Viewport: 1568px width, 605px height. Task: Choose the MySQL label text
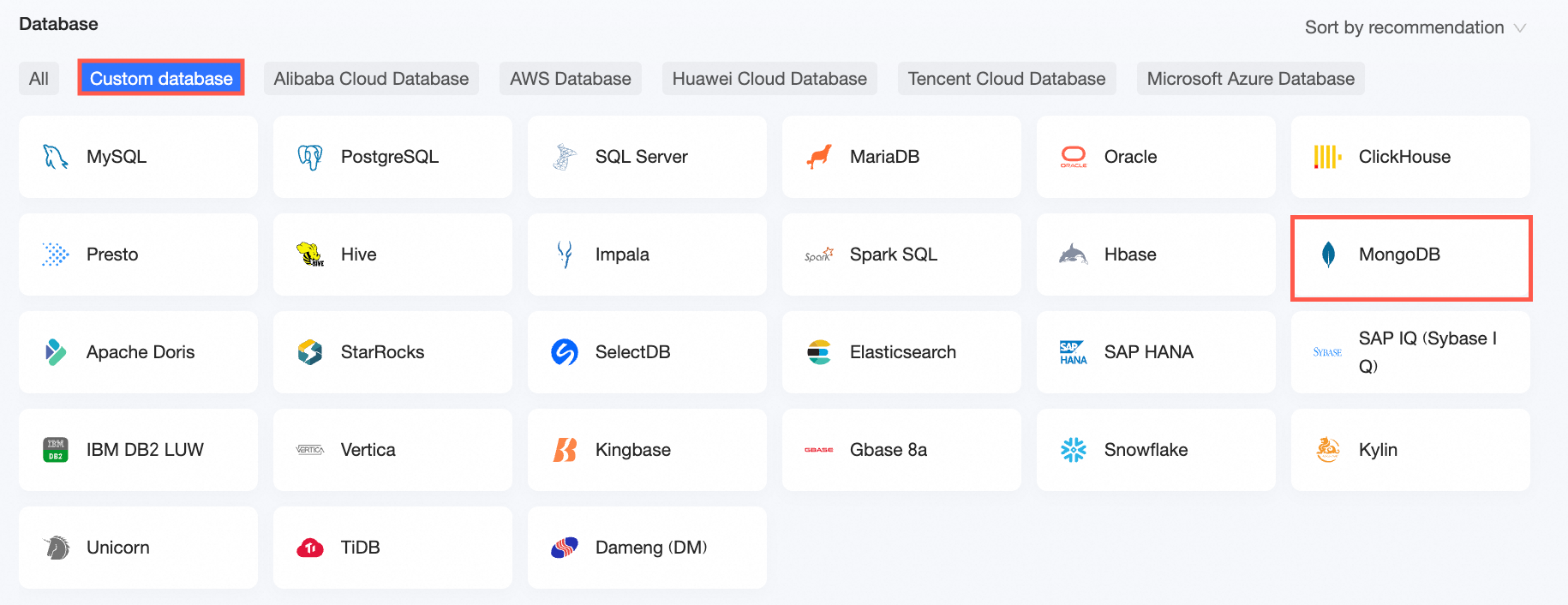pyautogui.click(x=117, y=157)
